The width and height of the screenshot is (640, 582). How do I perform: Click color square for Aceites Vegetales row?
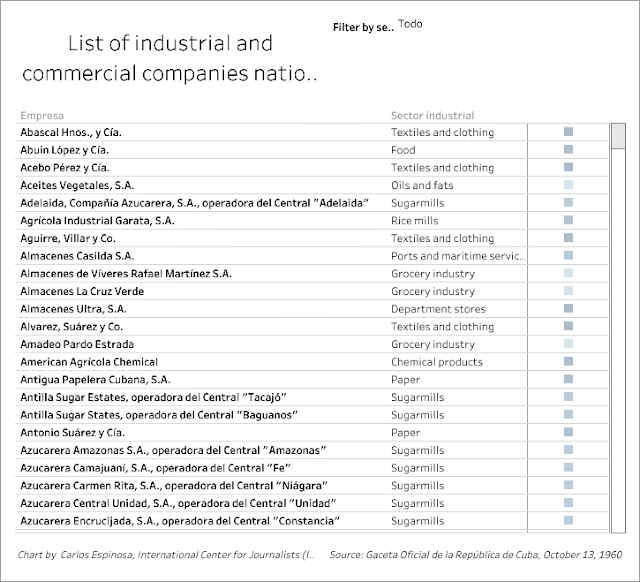tap(568, 185)
